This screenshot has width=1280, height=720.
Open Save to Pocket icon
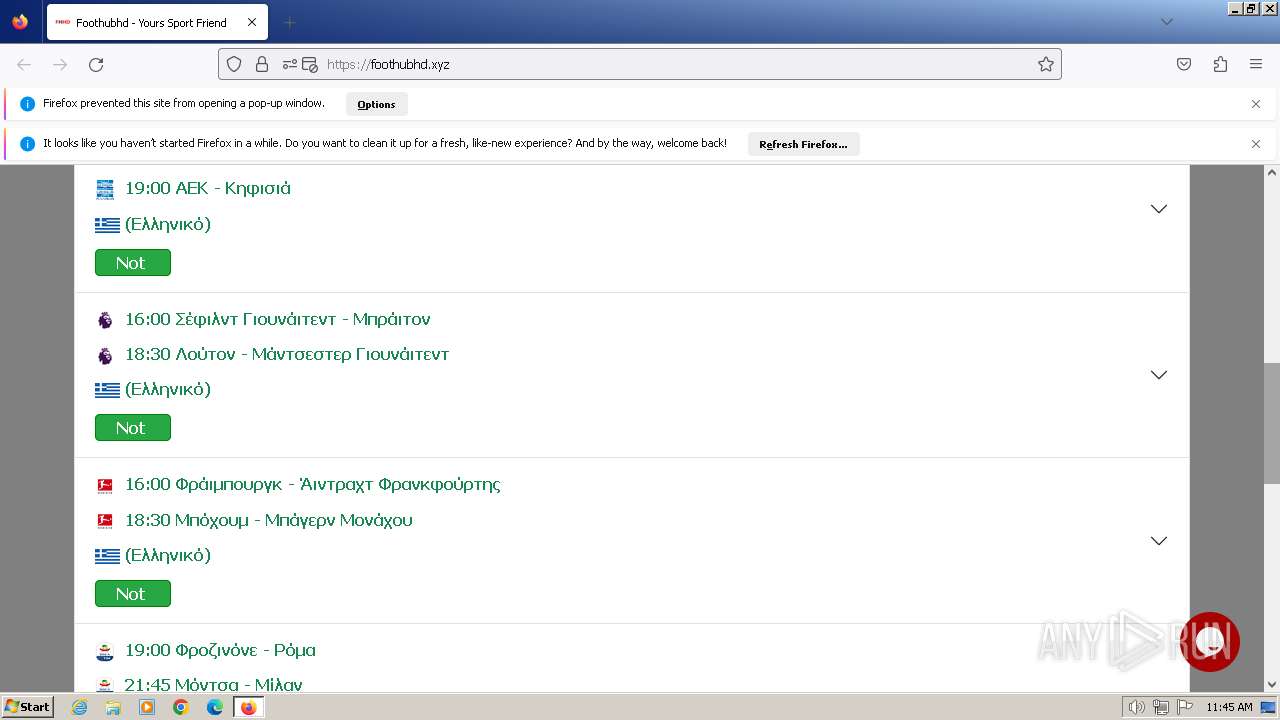(x=1184, y=64)
